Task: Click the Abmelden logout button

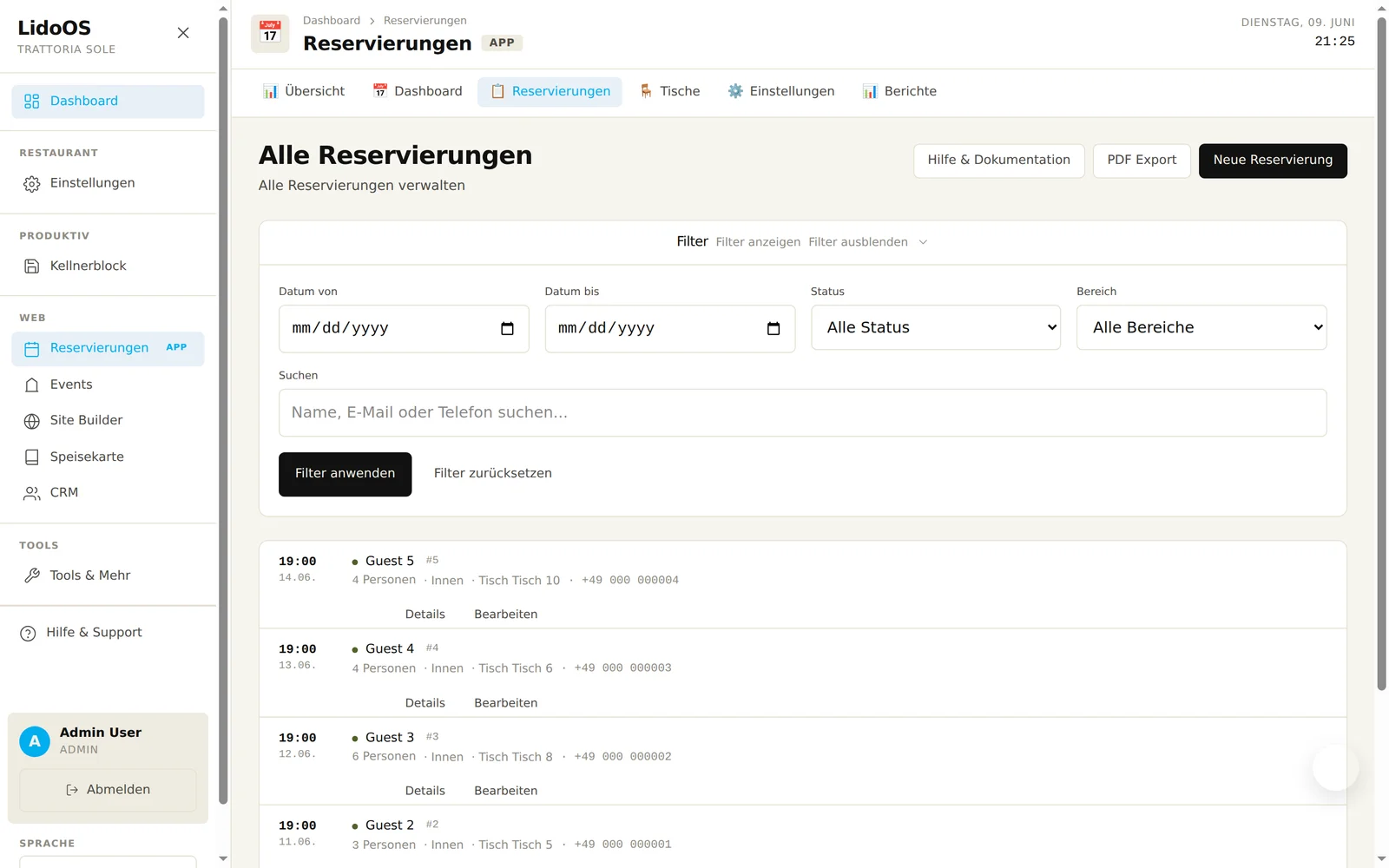Action: [x=108, y=790]
